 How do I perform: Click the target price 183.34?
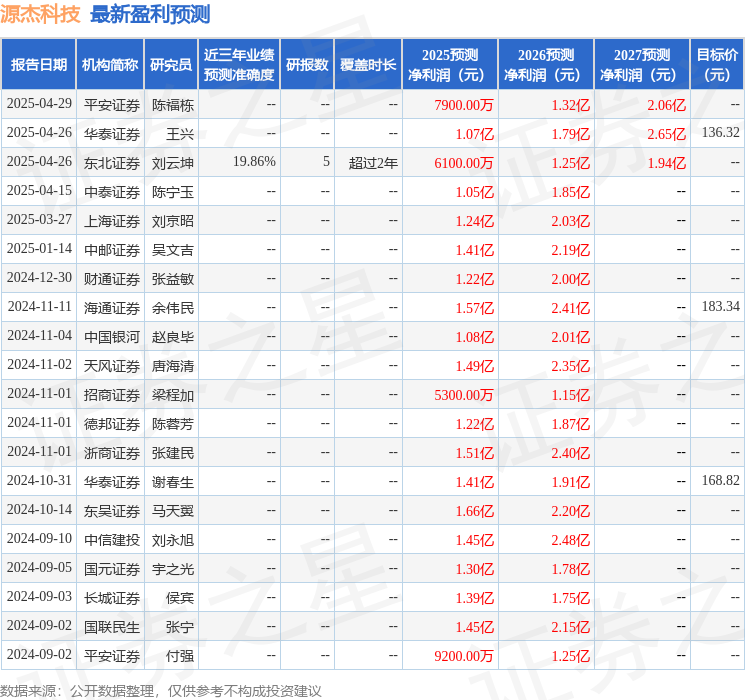point(721,307)
